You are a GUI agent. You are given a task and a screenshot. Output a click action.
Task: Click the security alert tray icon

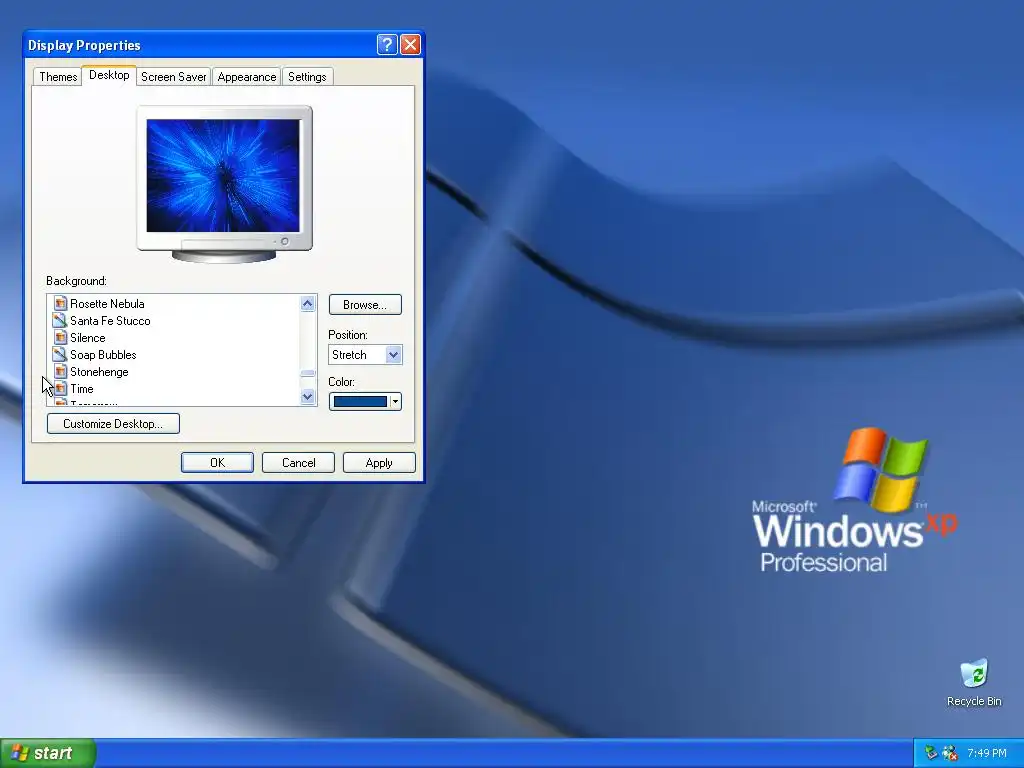[x=950, y=753]
